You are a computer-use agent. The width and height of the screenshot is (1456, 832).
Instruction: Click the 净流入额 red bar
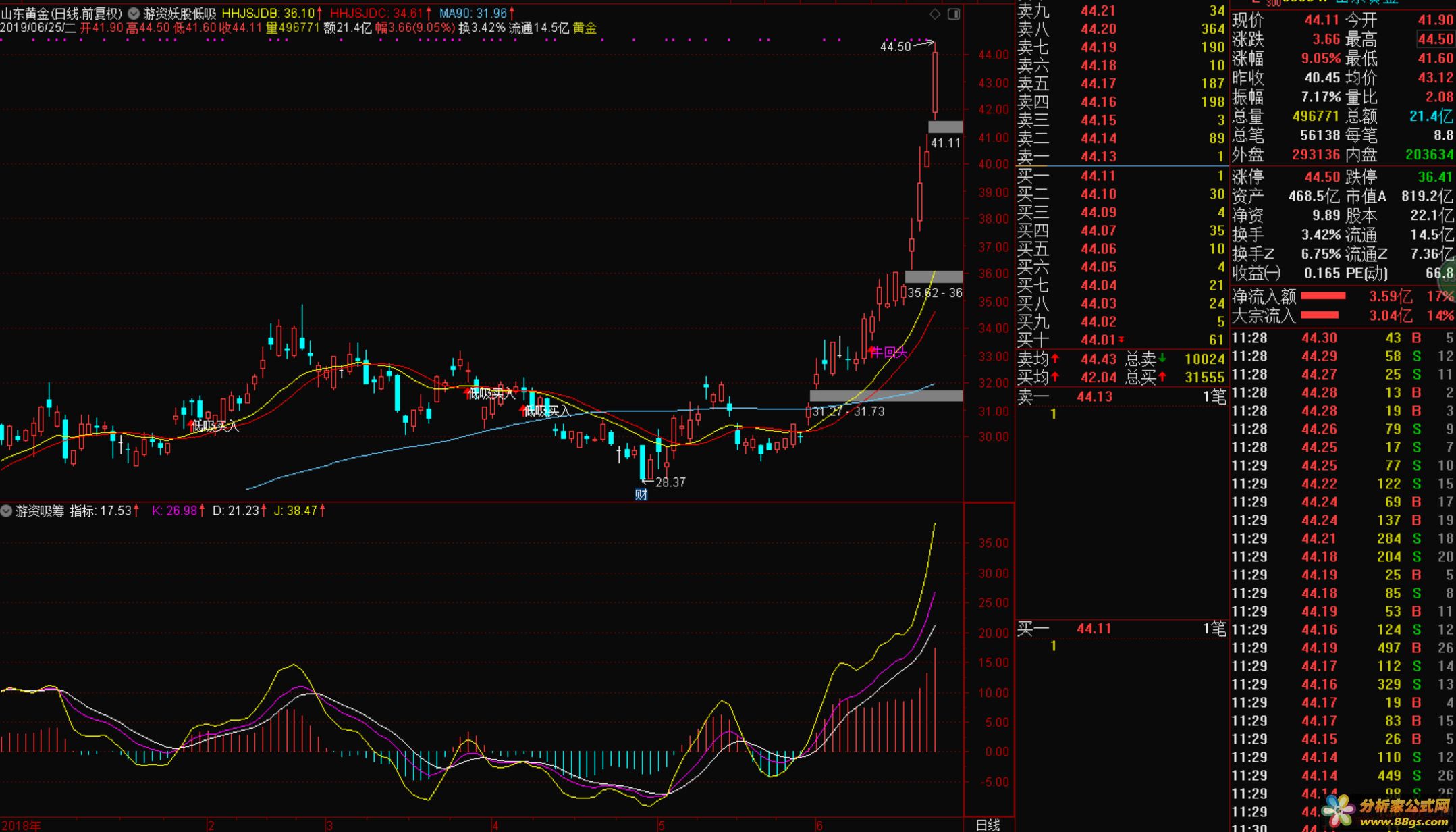pos(1323,296)
